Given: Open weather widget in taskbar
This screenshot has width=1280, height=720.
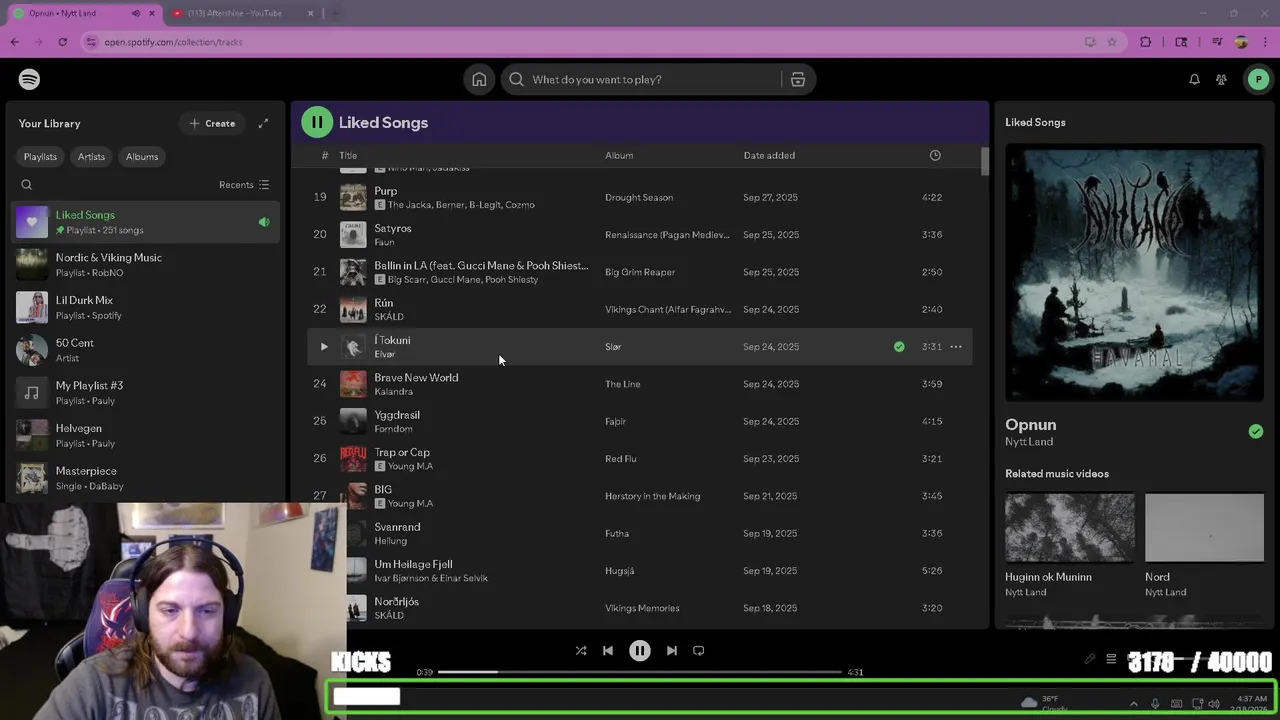Looking at the screenshot, I should click(1043, 703).
